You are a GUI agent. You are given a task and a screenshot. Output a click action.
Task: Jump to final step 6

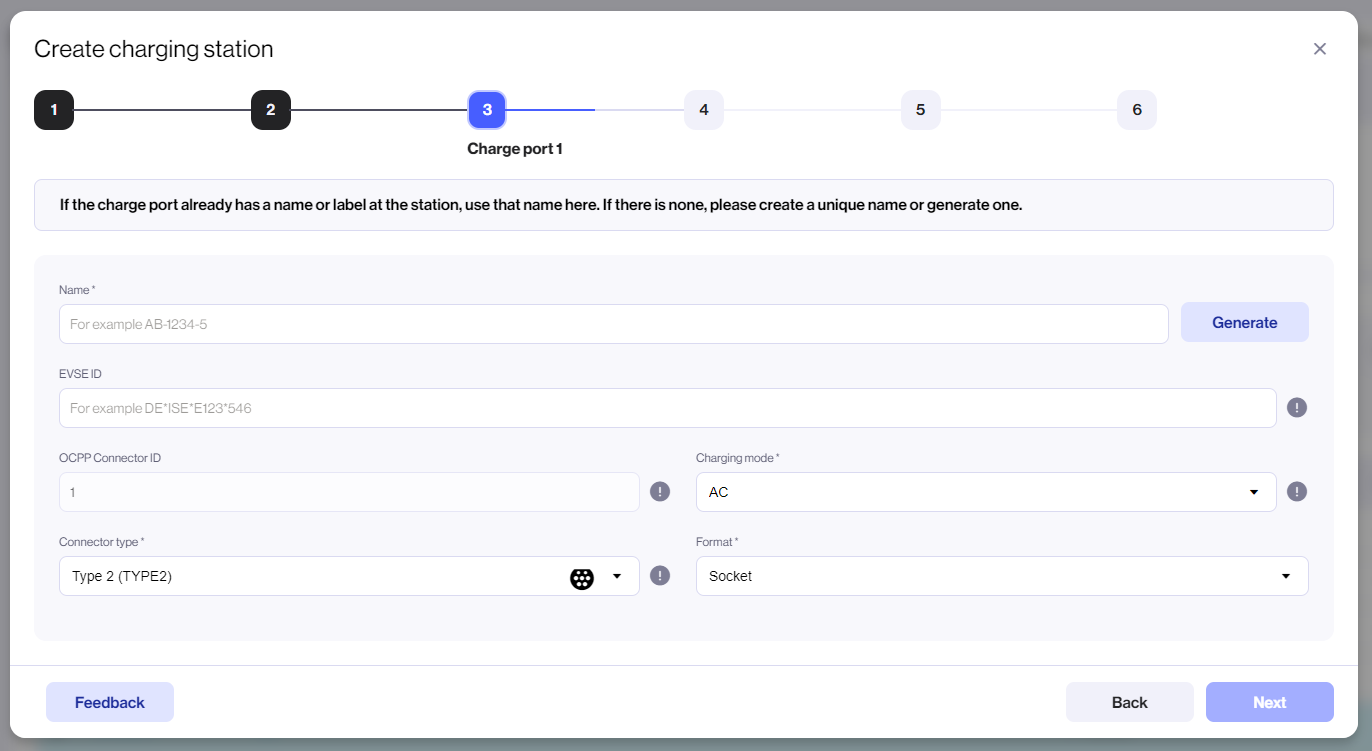click(x=1137, y=110)
